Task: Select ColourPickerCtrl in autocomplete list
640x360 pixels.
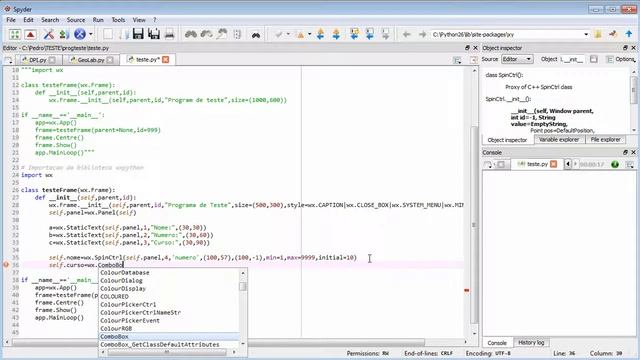Action: point(169,304)
